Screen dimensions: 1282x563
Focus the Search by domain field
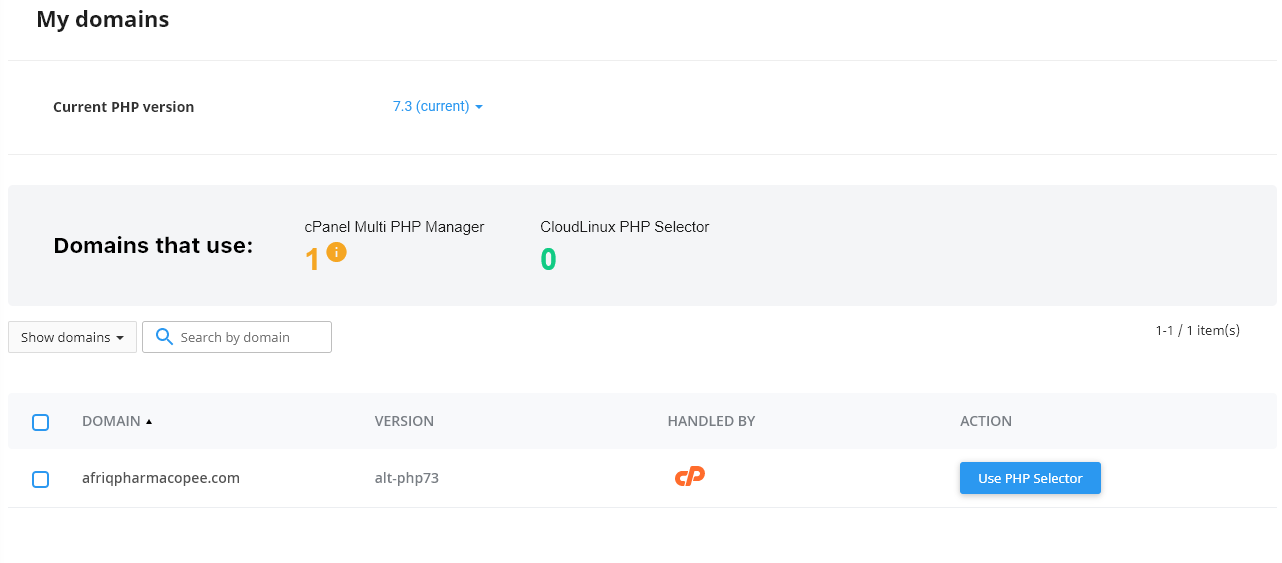pos(250,337)
